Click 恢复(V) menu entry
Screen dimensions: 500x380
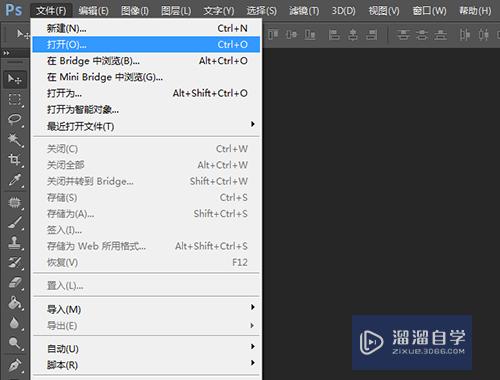click(146, 263)
